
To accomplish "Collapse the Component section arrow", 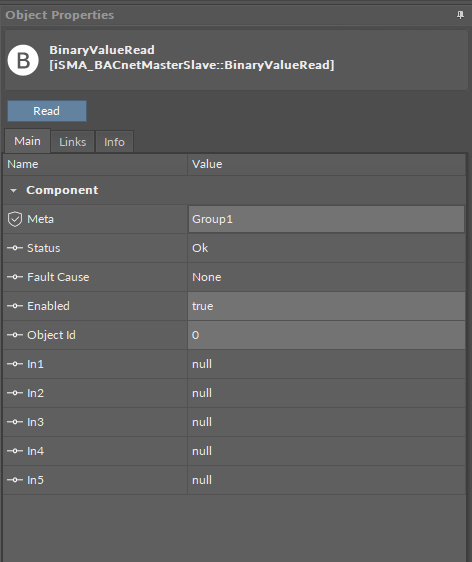I will pos(14,190).
